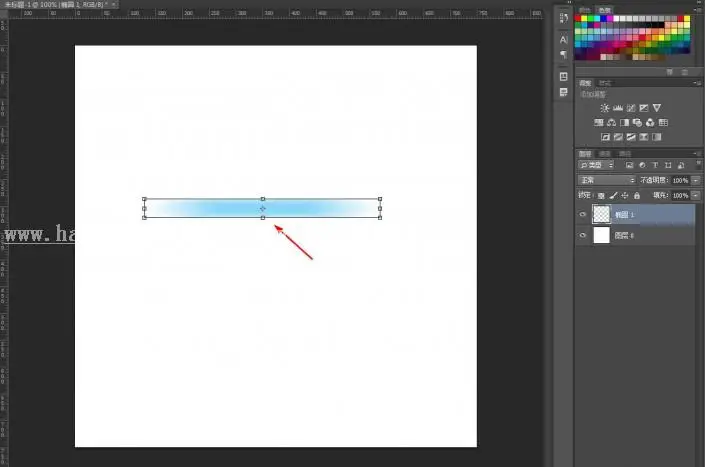Add a Photo Filter adjustment
The image size is (705, 467).
[x=637, y=122]
